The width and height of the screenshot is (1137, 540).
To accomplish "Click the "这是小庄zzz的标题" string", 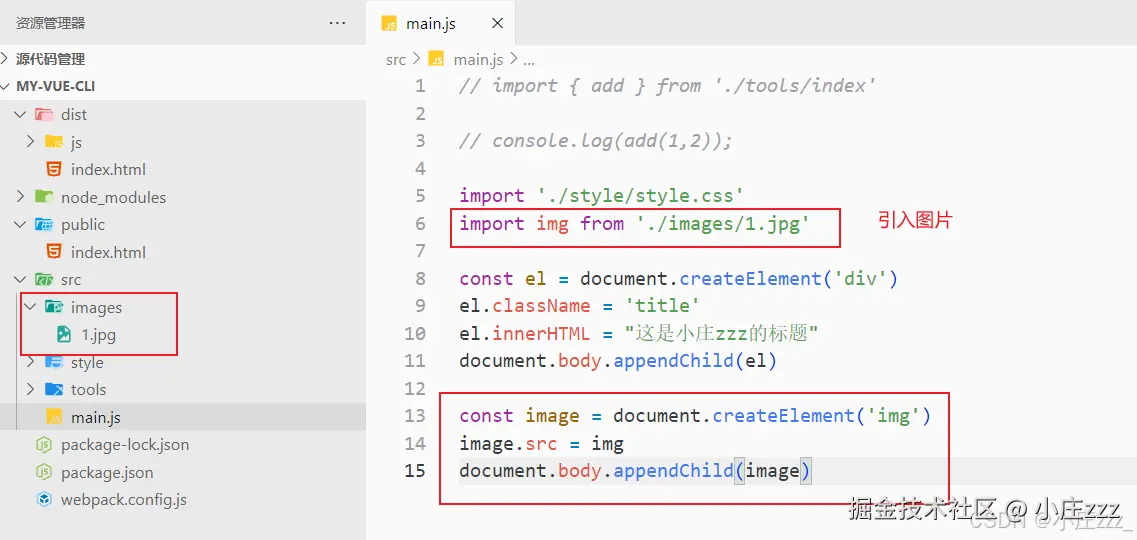I will [722, 334].
